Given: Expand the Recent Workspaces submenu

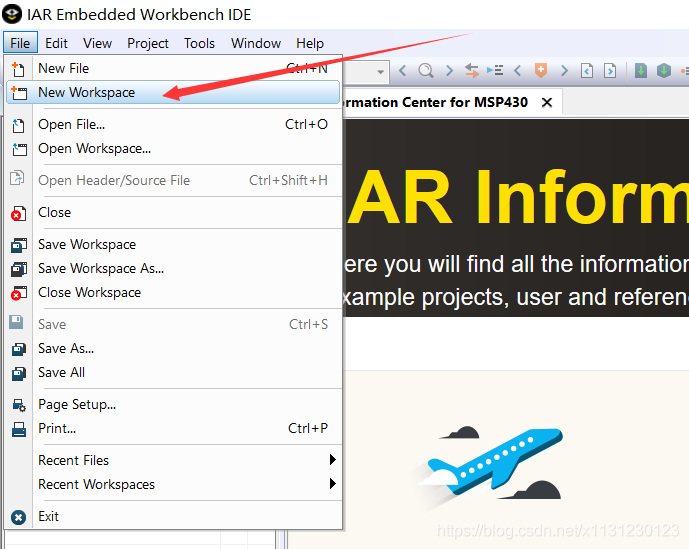Looking at the screenshot, I should [173, 484].
